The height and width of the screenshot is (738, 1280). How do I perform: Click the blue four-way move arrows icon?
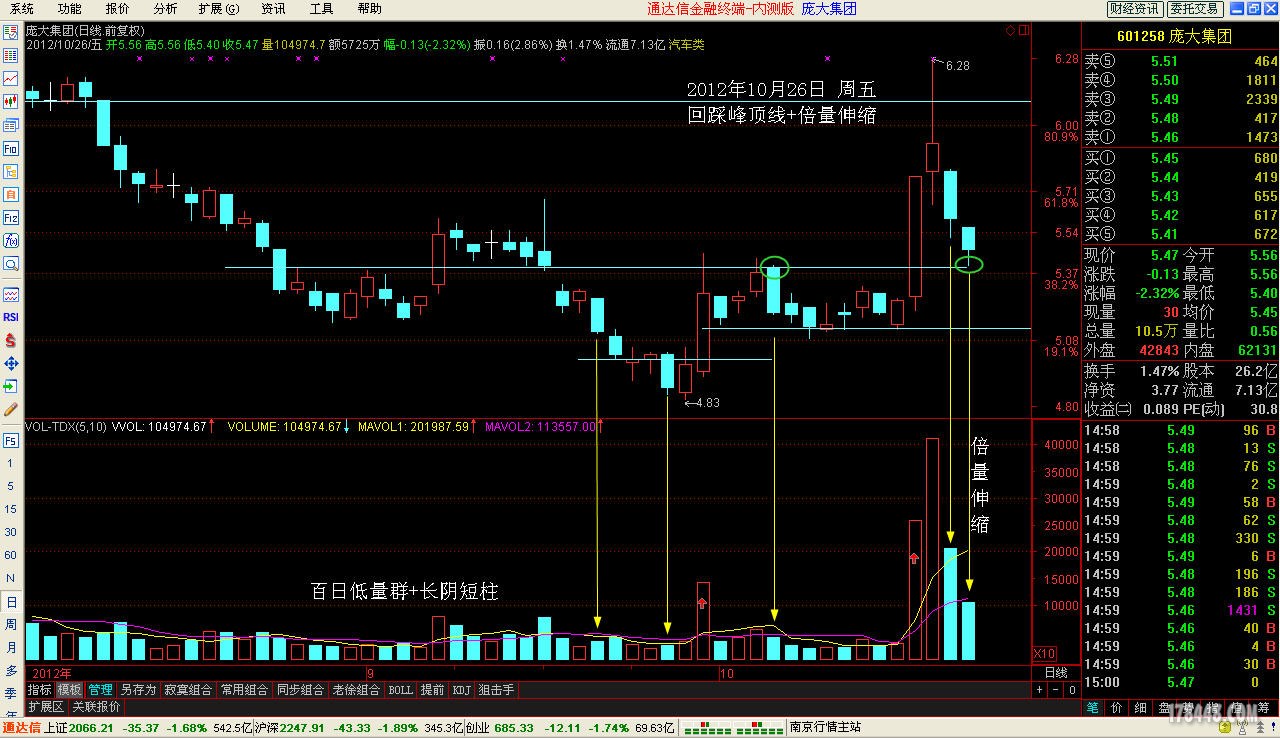(x=10, y=363)
